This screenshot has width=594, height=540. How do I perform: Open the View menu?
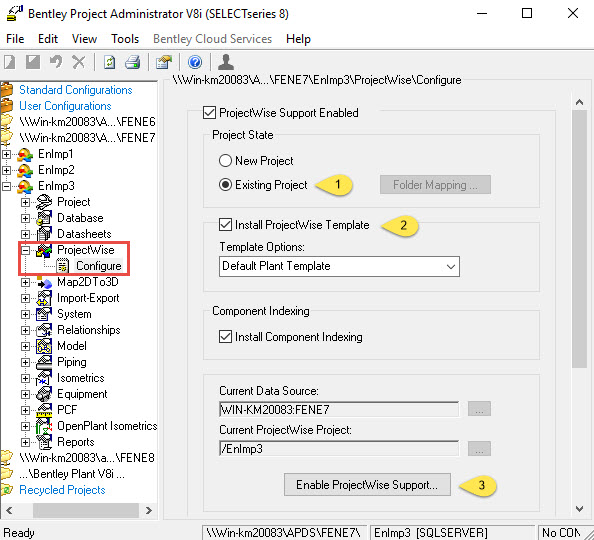(84, 39)
